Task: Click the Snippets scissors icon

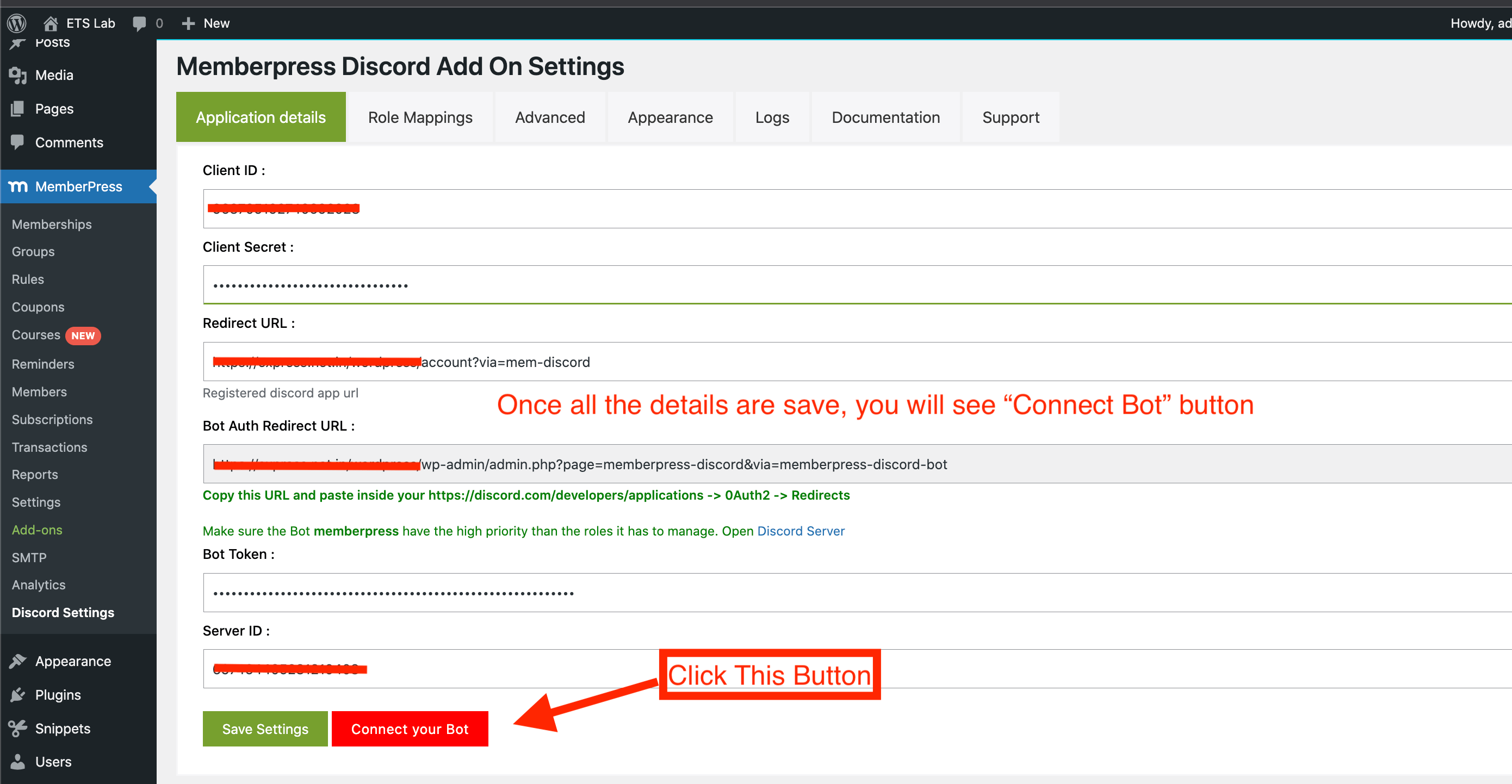Action: coord(17,728)
